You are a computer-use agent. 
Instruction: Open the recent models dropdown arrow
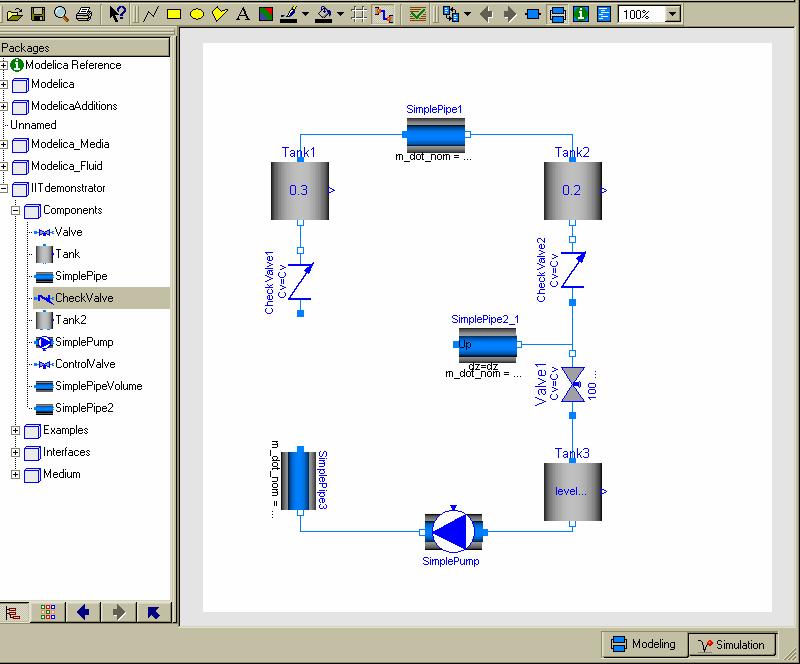[x=467, y=14]
